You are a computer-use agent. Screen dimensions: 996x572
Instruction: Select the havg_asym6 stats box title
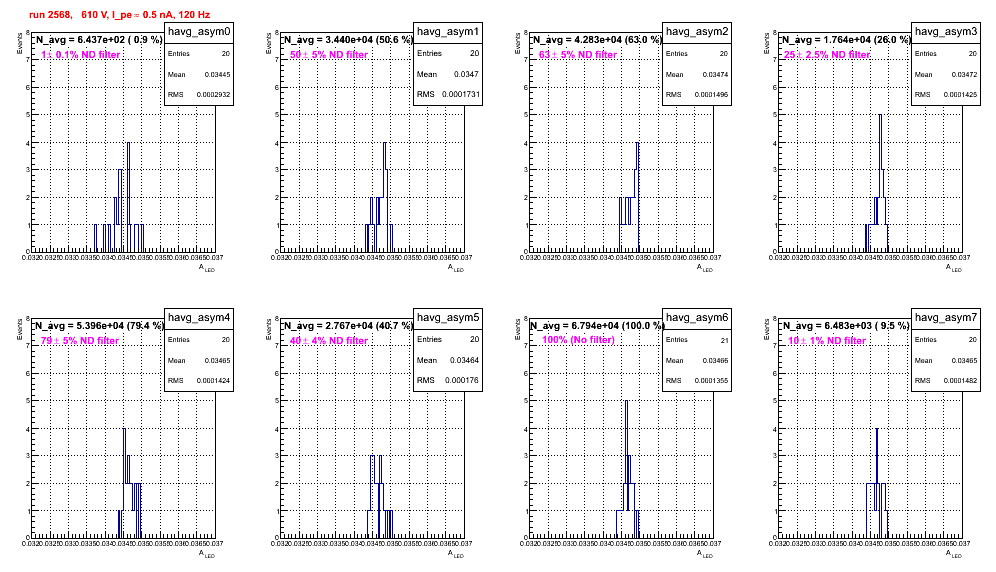point(697,317)
